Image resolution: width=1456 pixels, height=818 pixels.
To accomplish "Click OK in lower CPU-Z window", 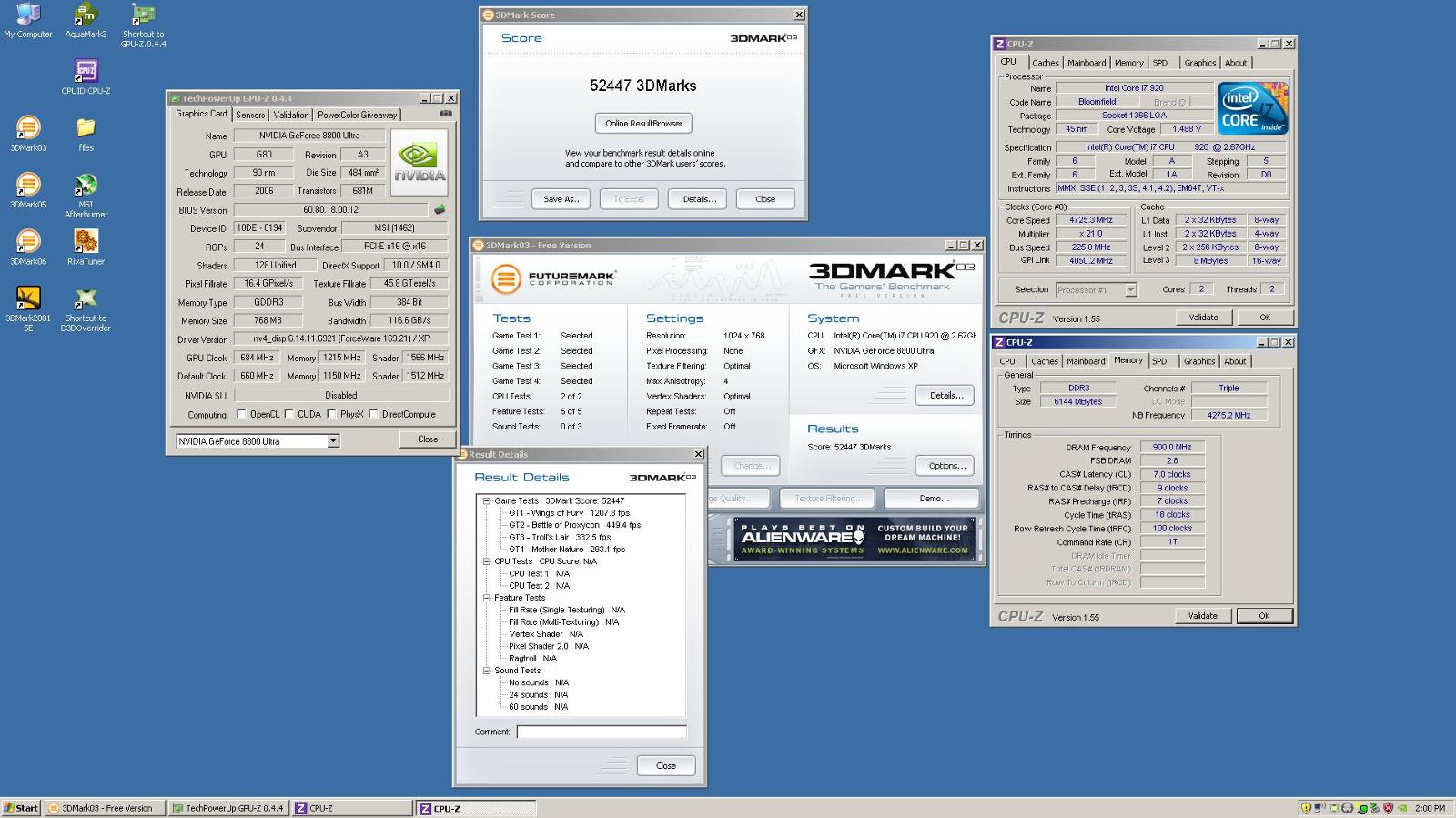I will coord(1264,616).
